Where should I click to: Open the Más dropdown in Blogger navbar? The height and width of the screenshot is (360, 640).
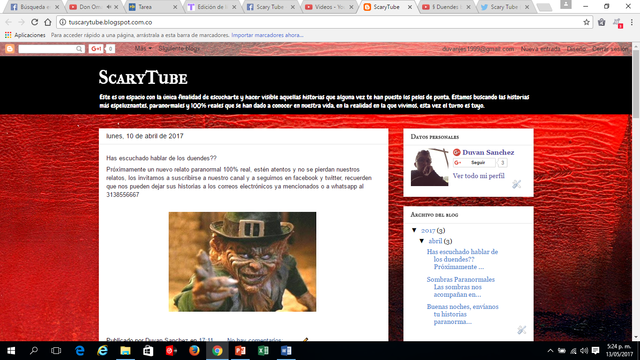(x=143, y=49)
